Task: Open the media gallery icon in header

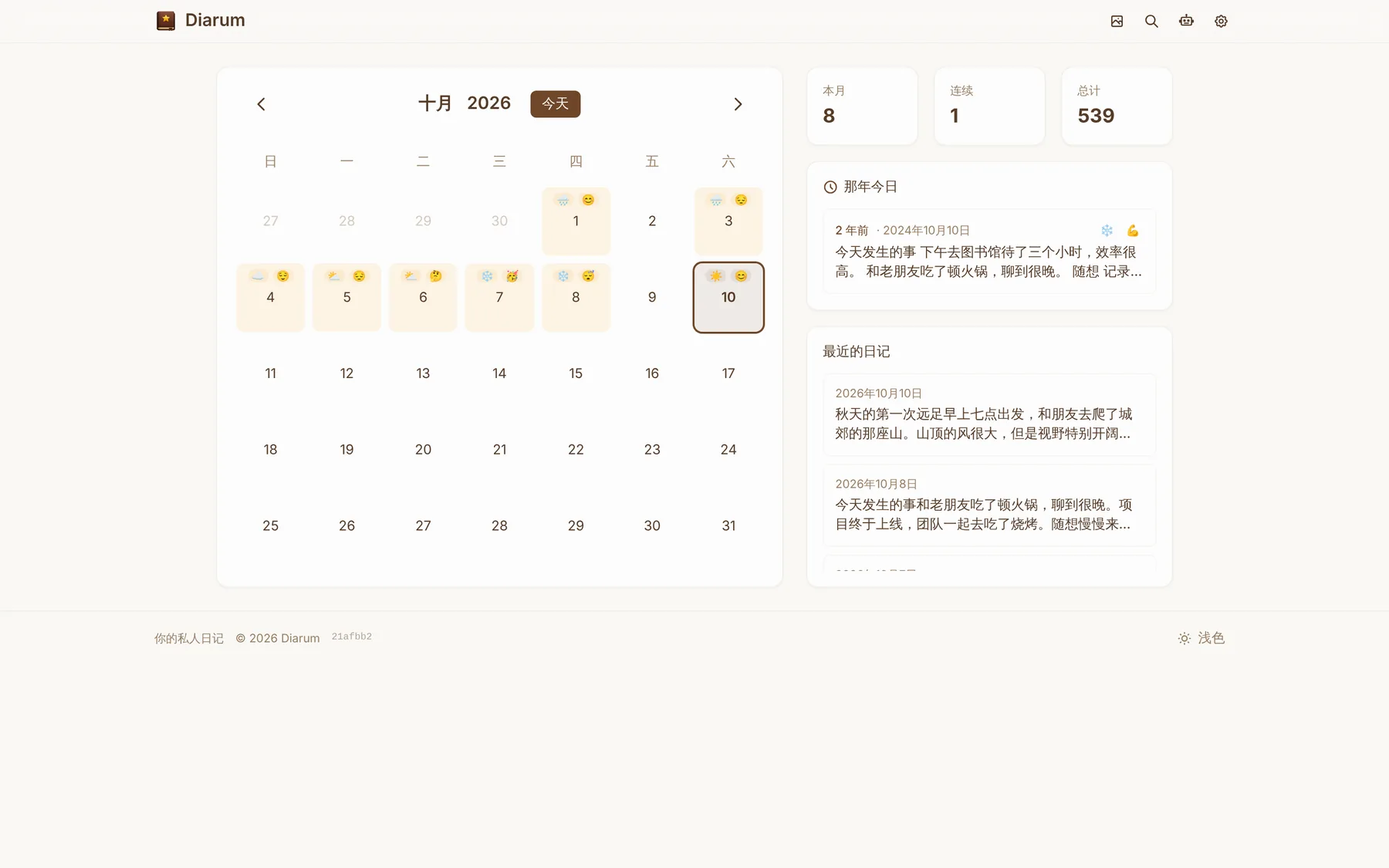Action: 1117,21
